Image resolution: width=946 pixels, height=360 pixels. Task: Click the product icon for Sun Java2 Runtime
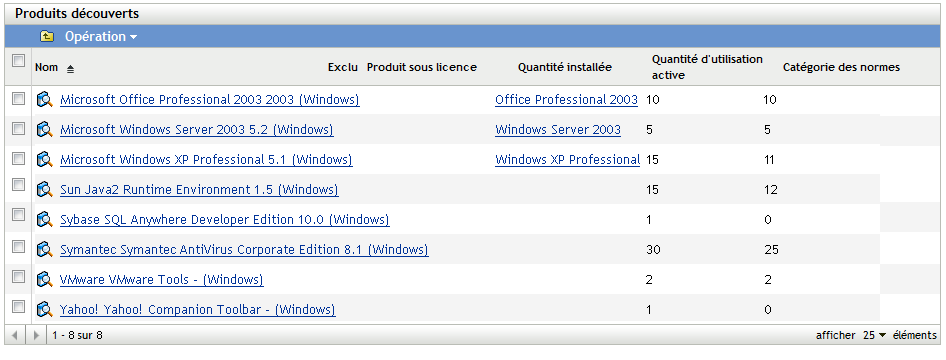[45, 190]
